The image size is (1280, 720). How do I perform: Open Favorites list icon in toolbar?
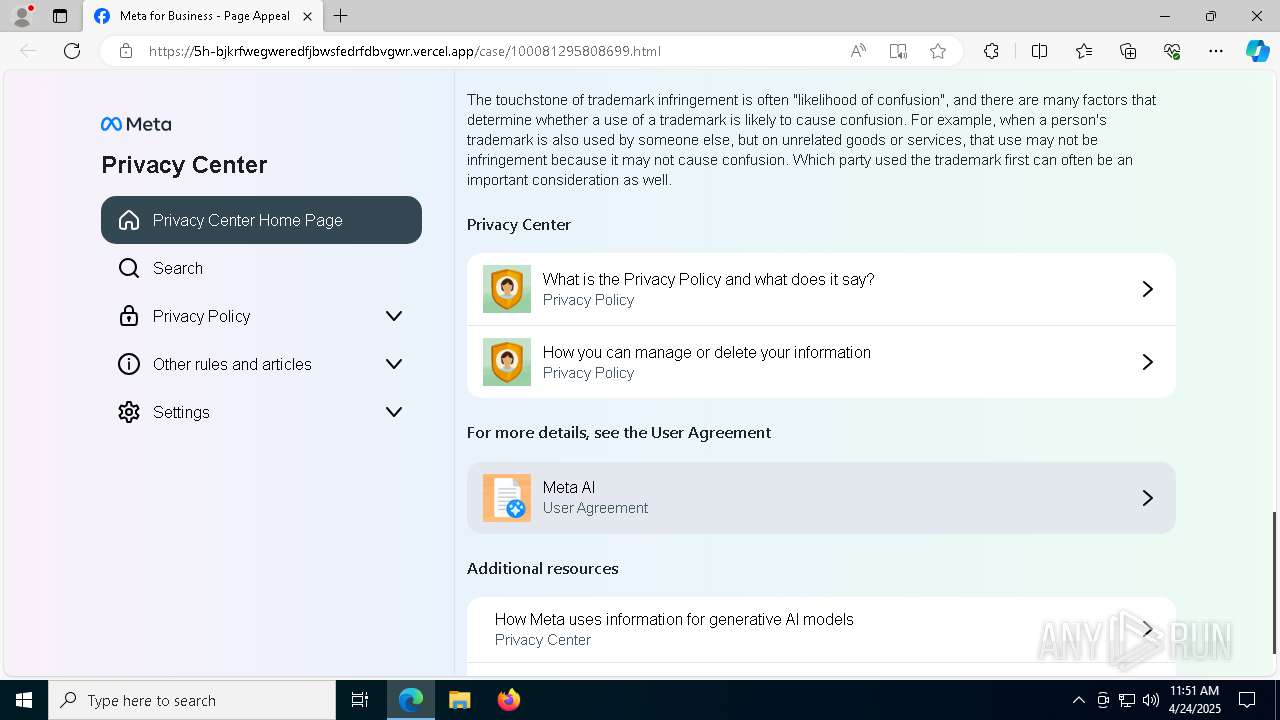click(1084, 51)
